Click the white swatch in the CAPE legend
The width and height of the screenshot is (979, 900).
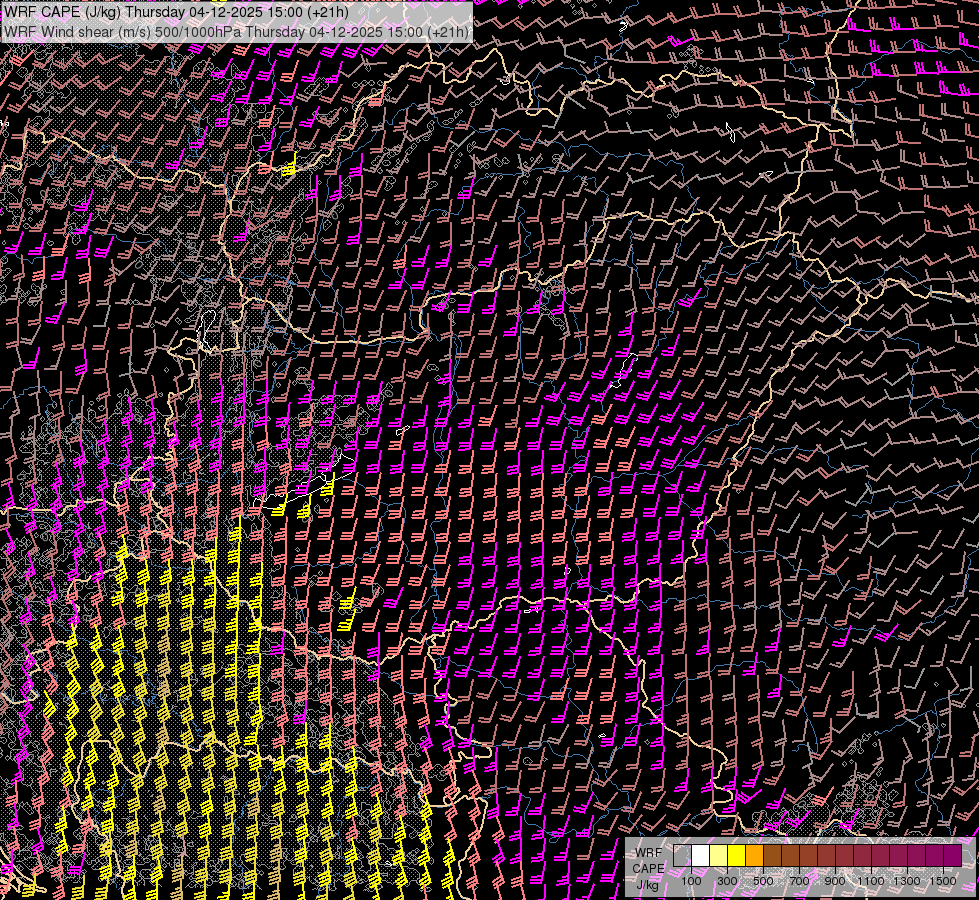pos(700,856)
